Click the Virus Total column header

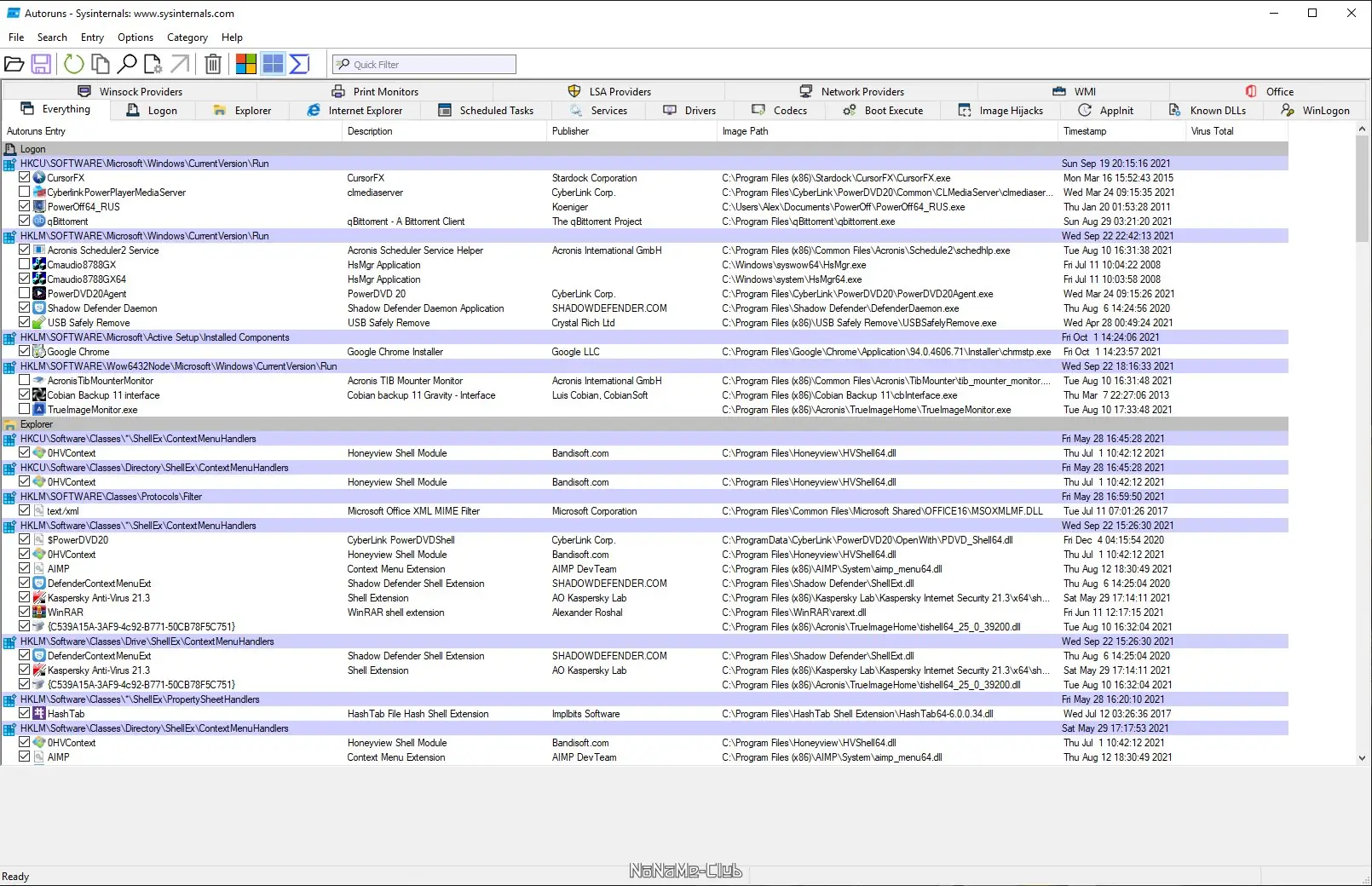coord(1237,131)
